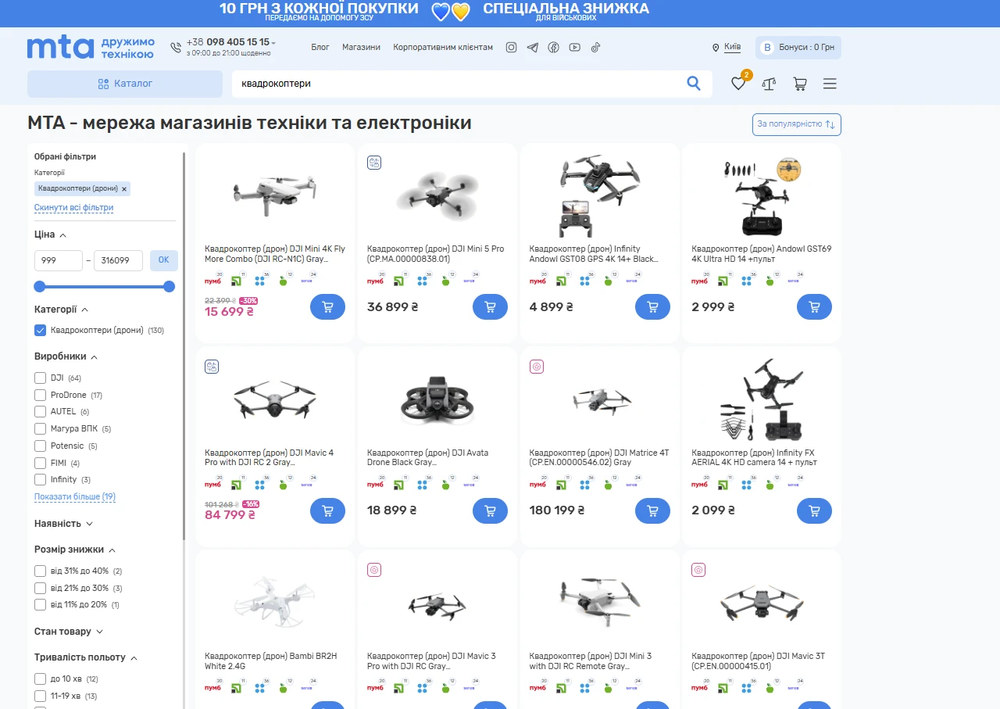Enable the ProDrone manufacturer filter
The image size is (1000, 709).
point(40,395)
